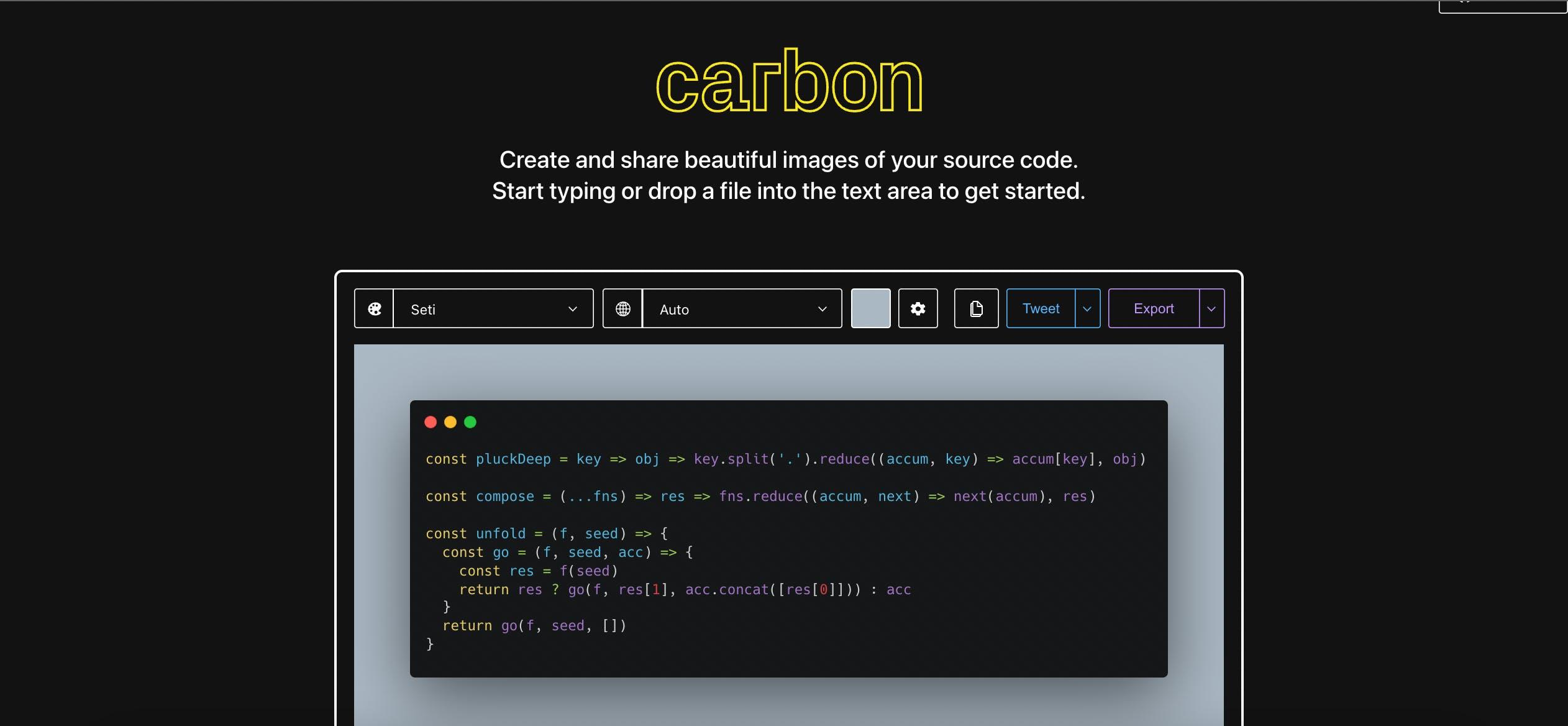Image resolution: width=1568 pixels, height=726 pixels.
Task: Click the red window control dot
Action: 431,423
